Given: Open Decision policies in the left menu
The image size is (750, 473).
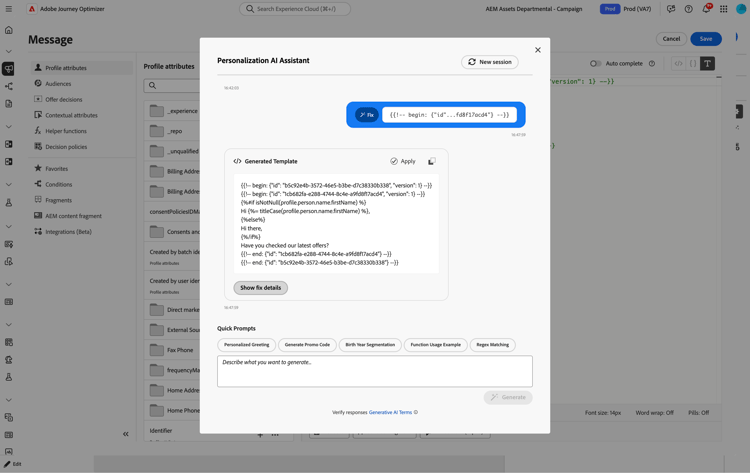Looking at the screenshot, I should [x=82, y=147].
